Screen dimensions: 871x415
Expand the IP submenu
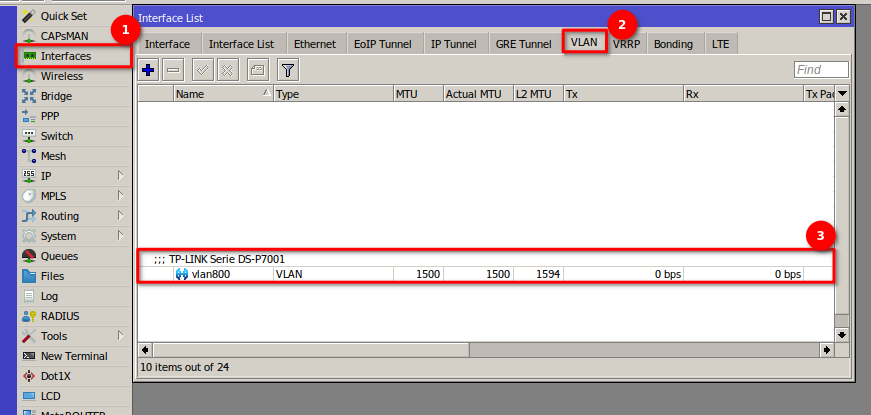pos(46,176)
